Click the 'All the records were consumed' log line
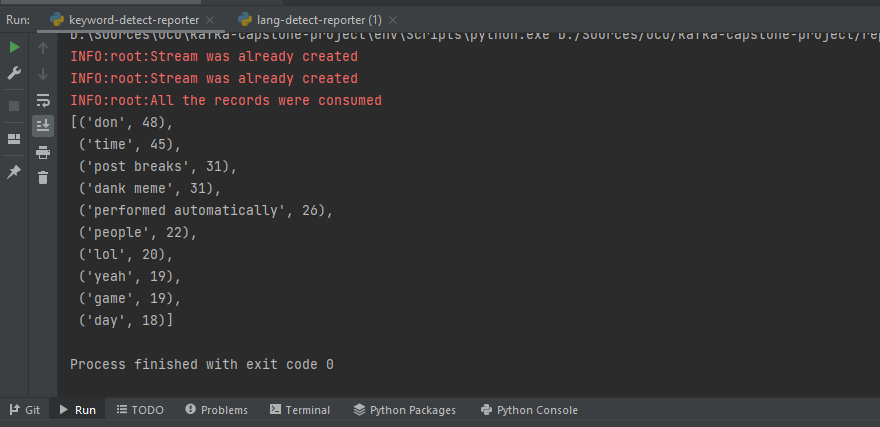Image resolution: width=880 pixels, height=427 pixels. click(226, 101)
